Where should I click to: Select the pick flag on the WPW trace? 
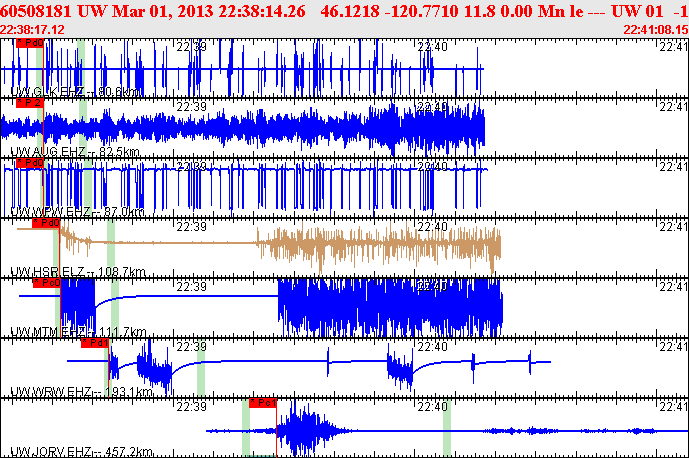30,163
